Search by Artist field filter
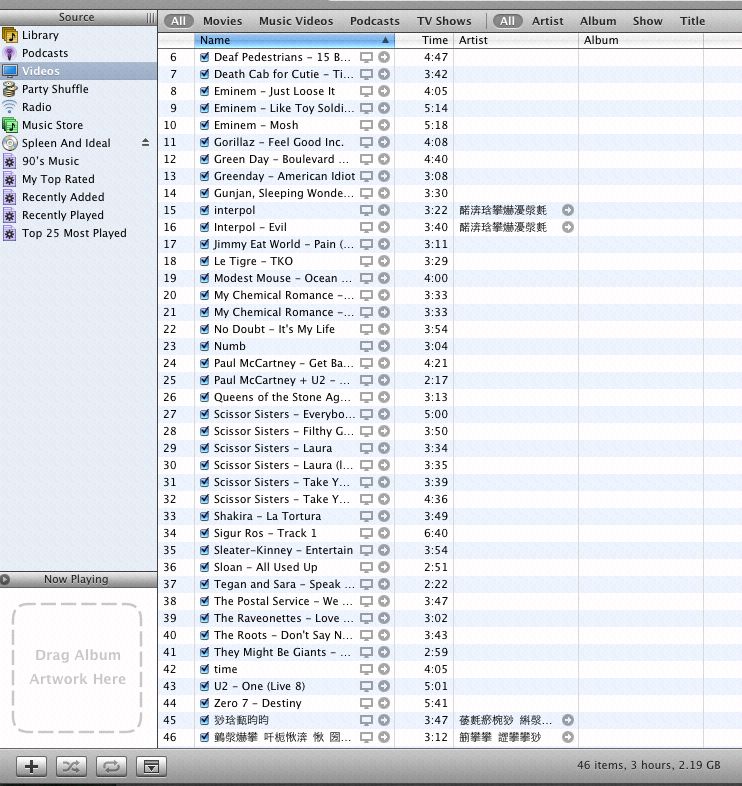Image resolution: width=742 pixels, height=786 pixels. (x=547, y=21)
